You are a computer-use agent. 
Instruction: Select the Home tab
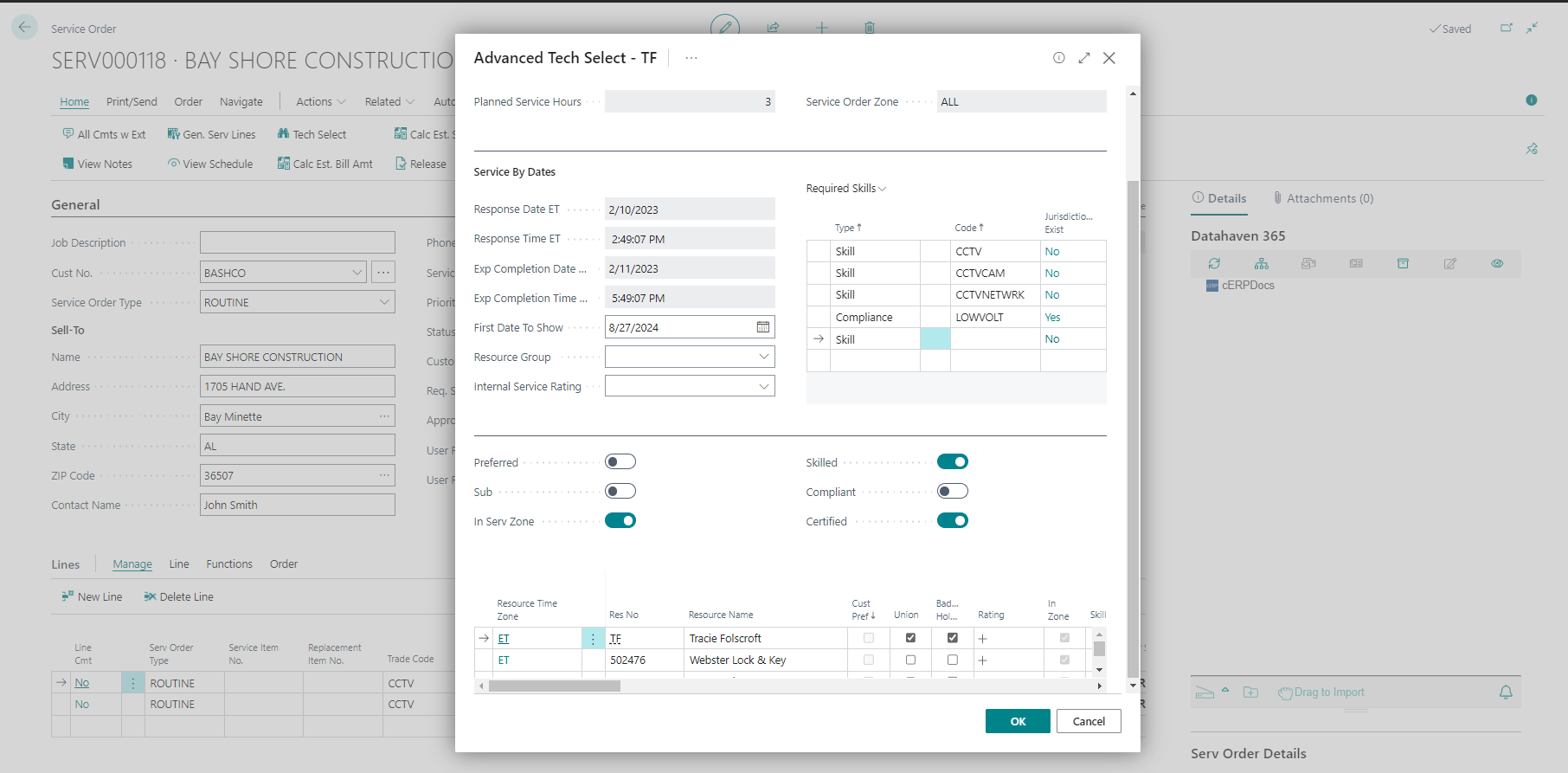coord(74,101)
